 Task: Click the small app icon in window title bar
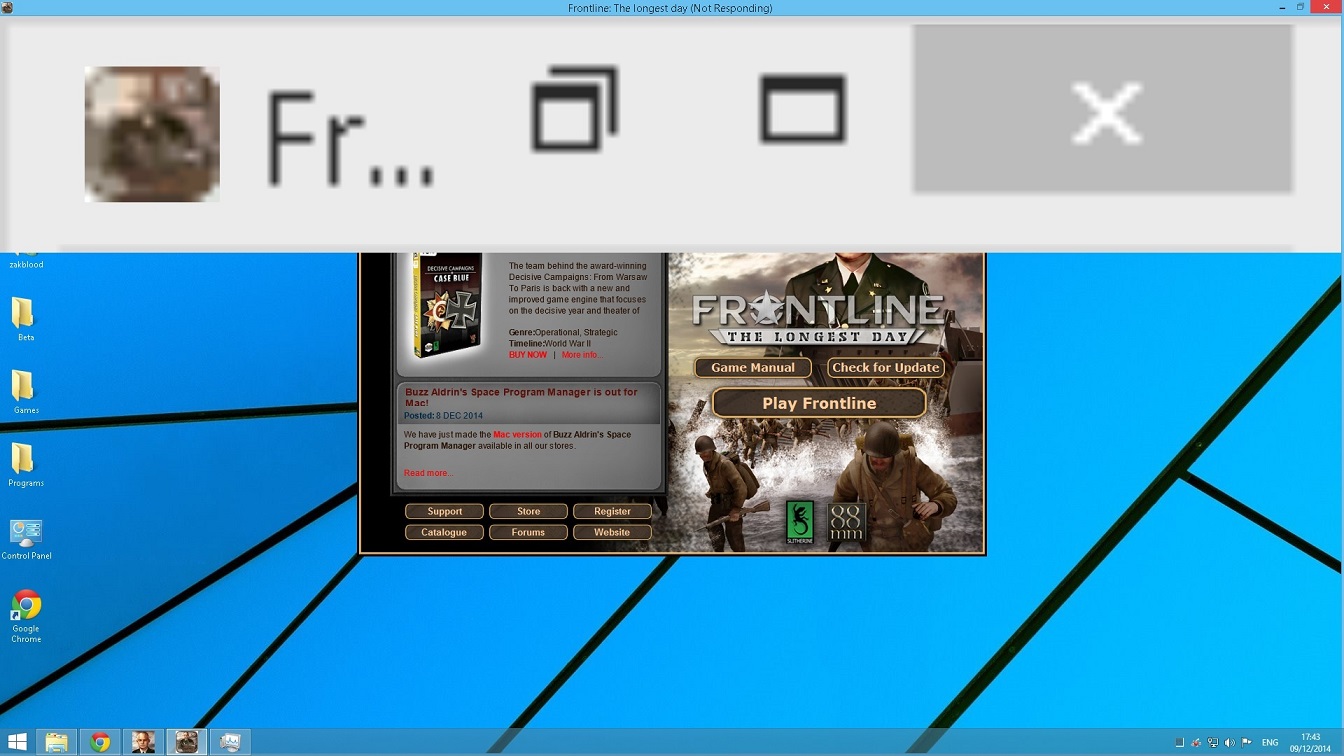tap(7, 8)
